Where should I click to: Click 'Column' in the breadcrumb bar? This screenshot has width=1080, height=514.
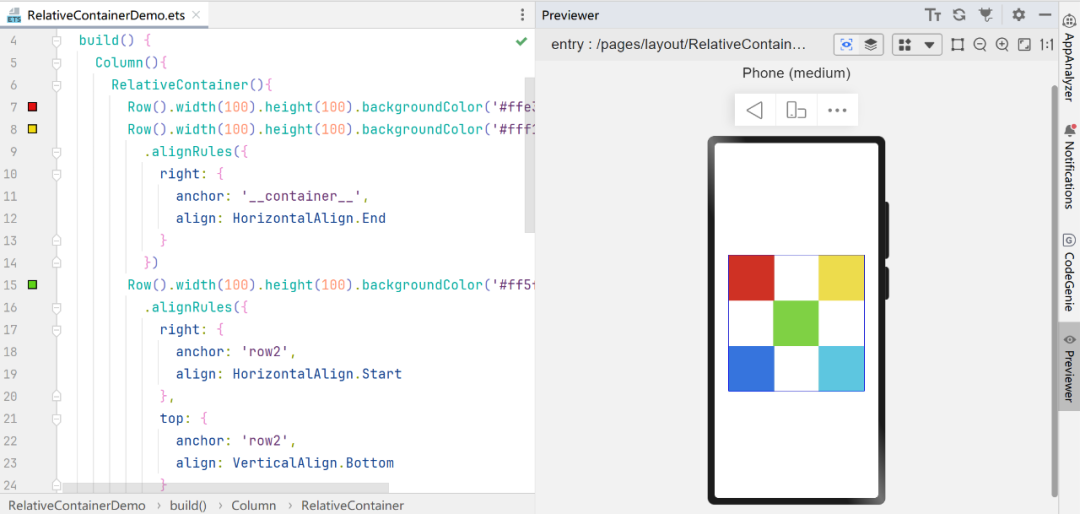click(x=253, y=505)
